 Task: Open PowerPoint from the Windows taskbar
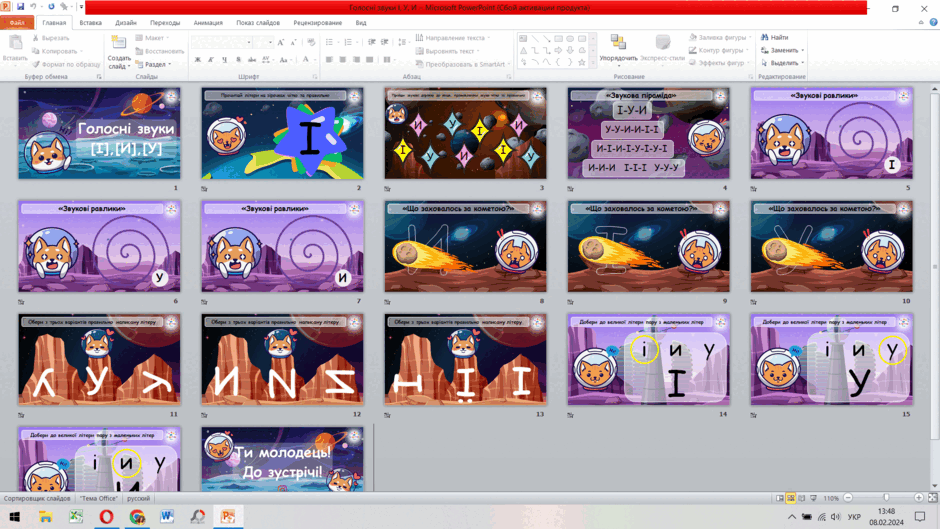coord(228,516)
